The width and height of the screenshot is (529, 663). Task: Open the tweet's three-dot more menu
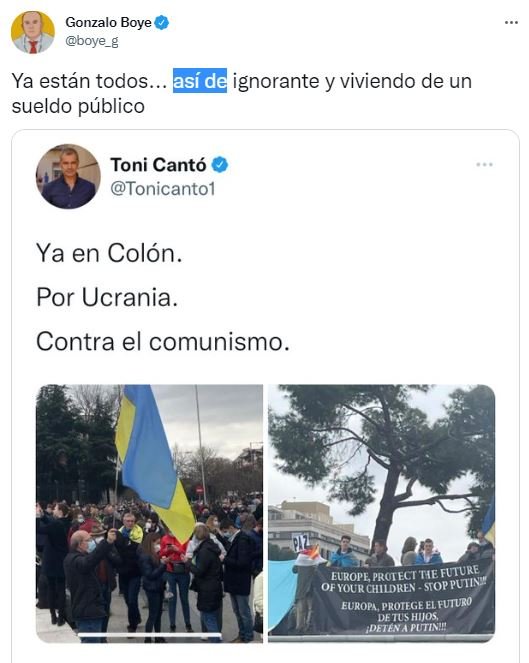coord(511,22)
